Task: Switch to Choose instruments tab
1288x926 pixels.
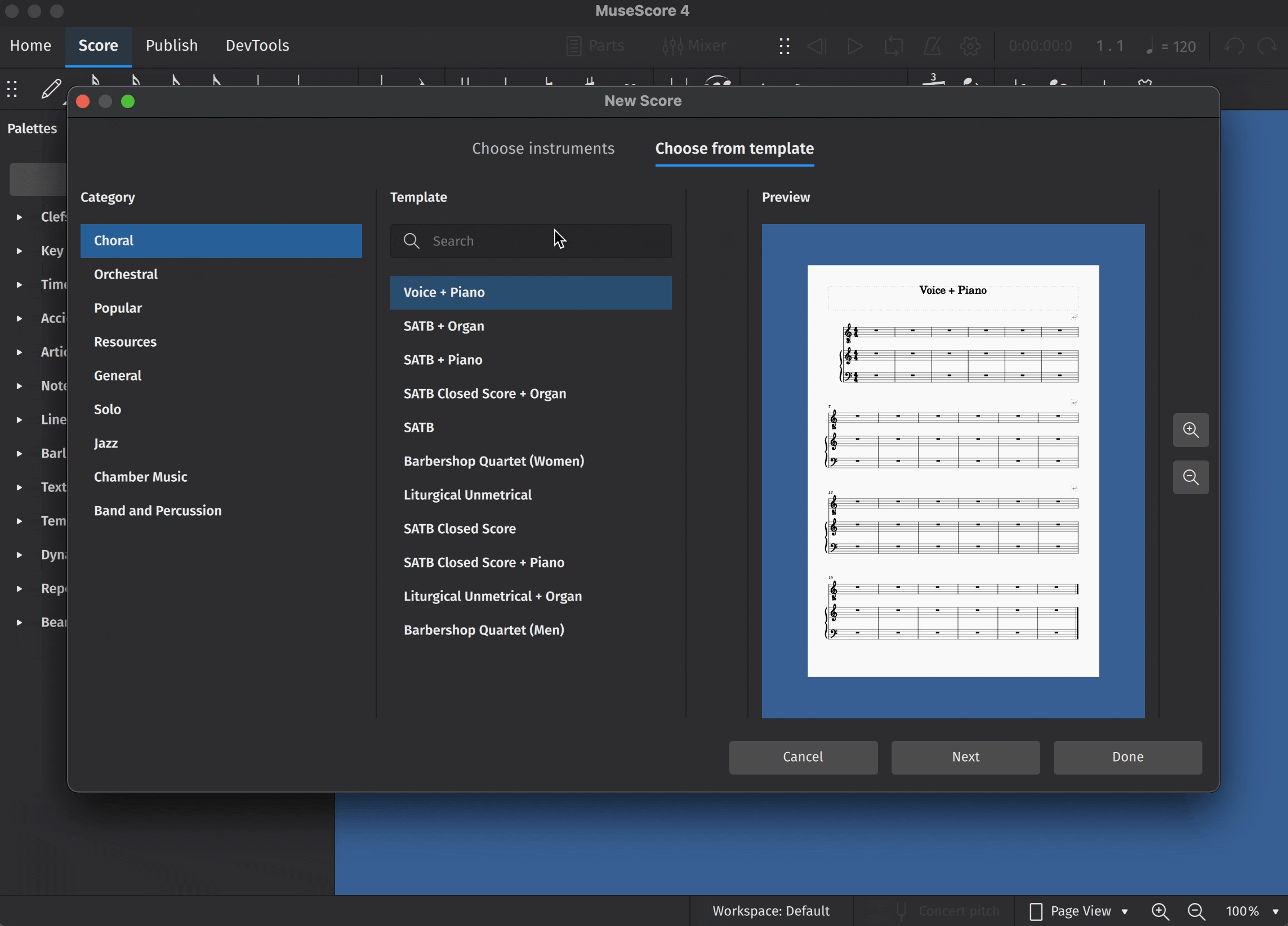Action: click(543, 149)
